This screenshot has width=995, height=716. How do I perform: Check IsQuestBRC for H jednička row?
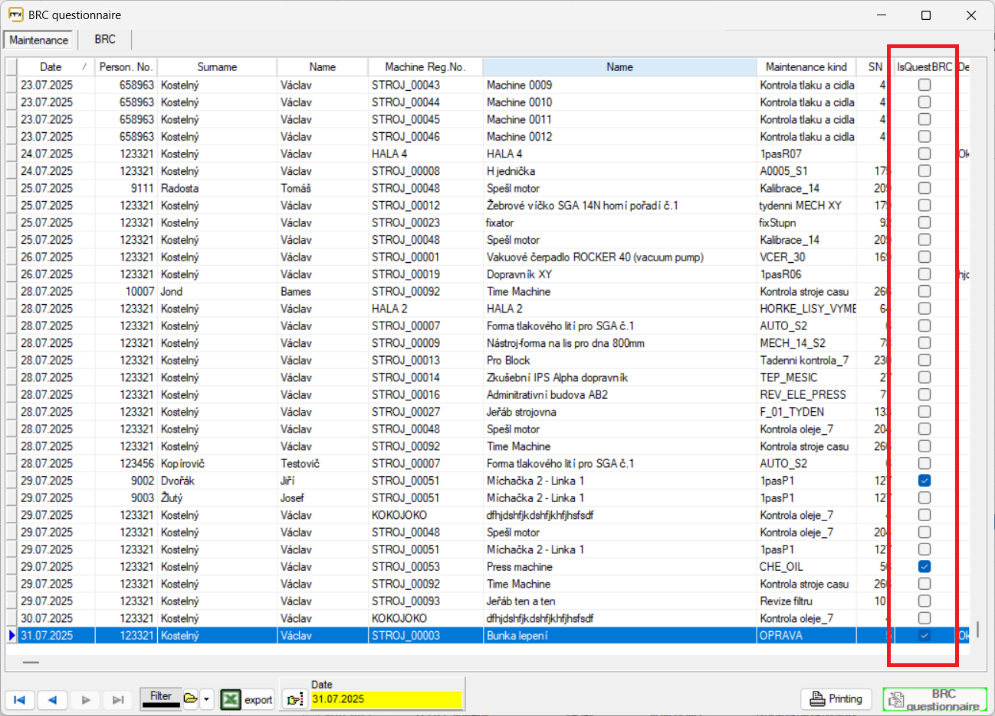925,171
